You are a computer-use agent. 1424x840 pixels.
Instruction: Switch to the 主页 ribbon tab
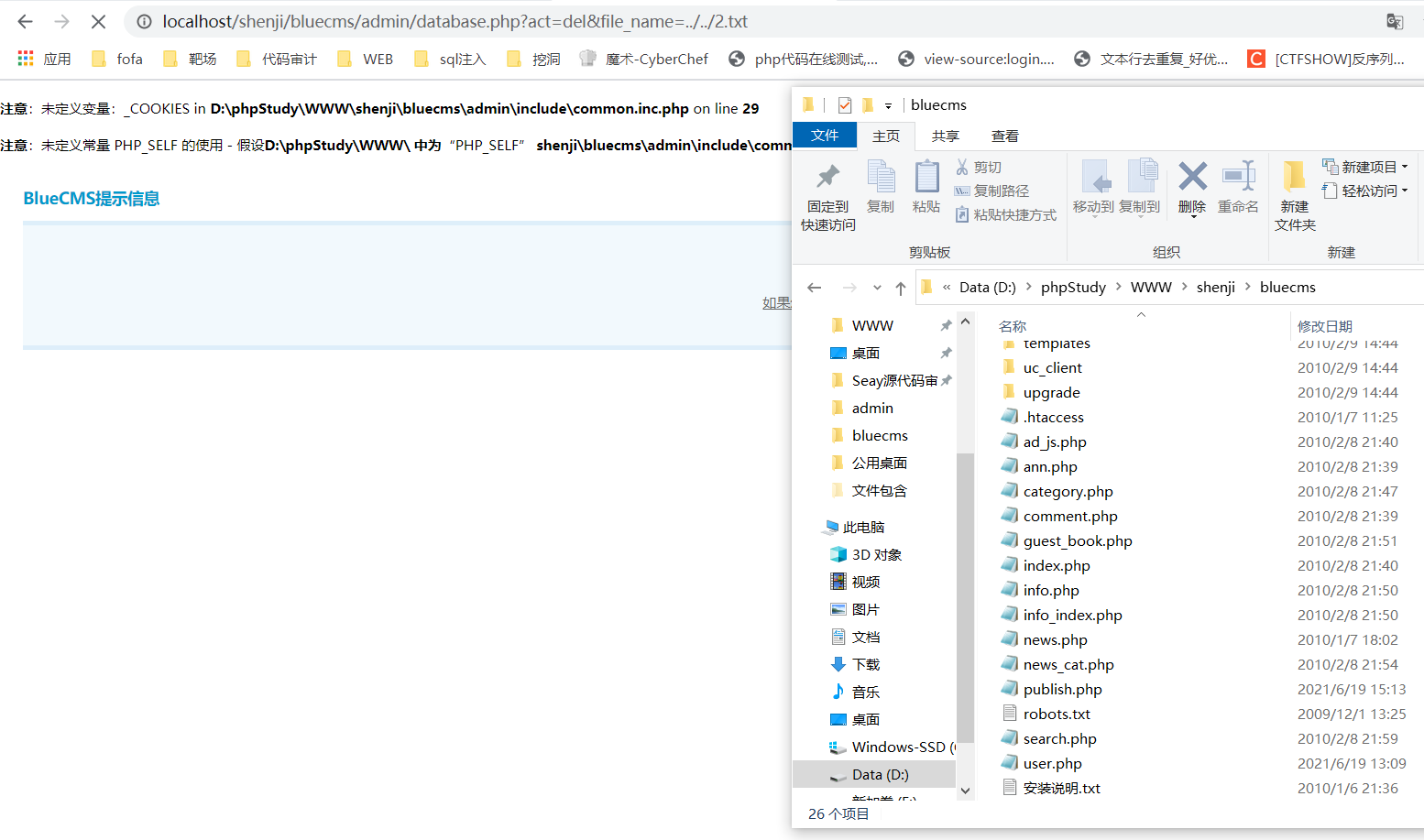pyautogui.click(x=886, y=136)
